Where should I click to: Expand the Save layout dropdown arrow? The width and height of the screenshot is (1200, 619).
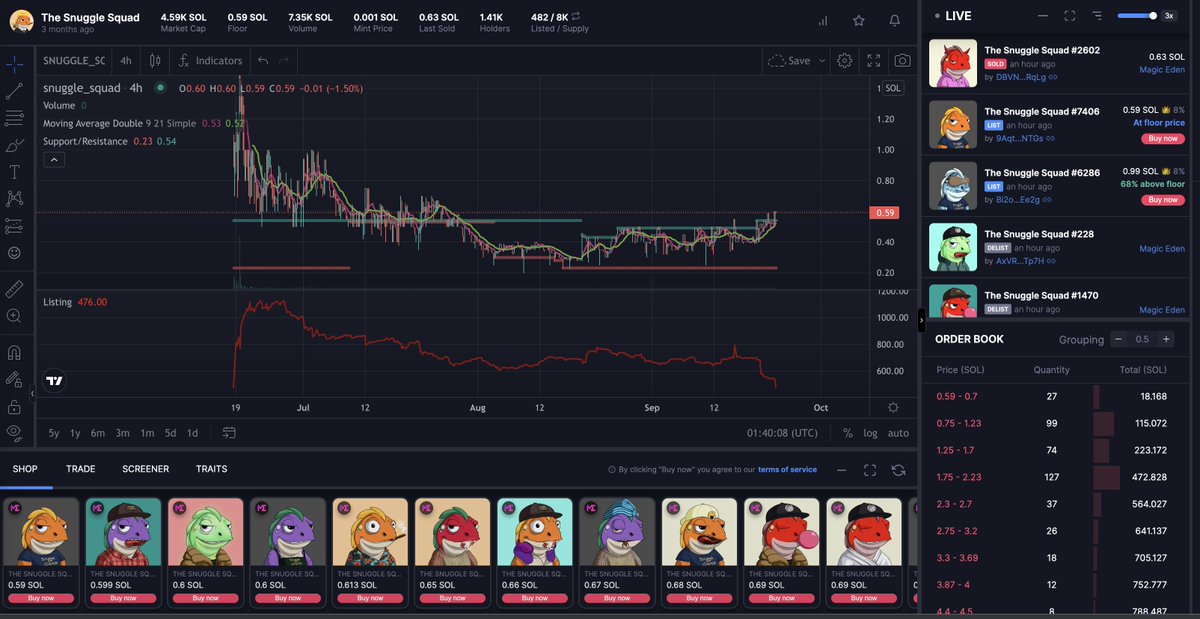(x=823, y=61)
